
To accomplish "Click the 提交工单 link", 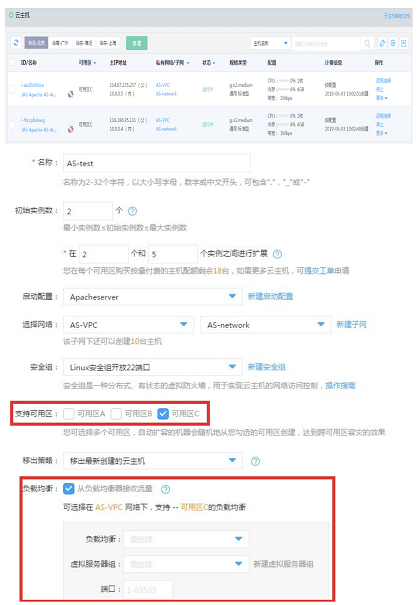I will click(x=319, y=270).
